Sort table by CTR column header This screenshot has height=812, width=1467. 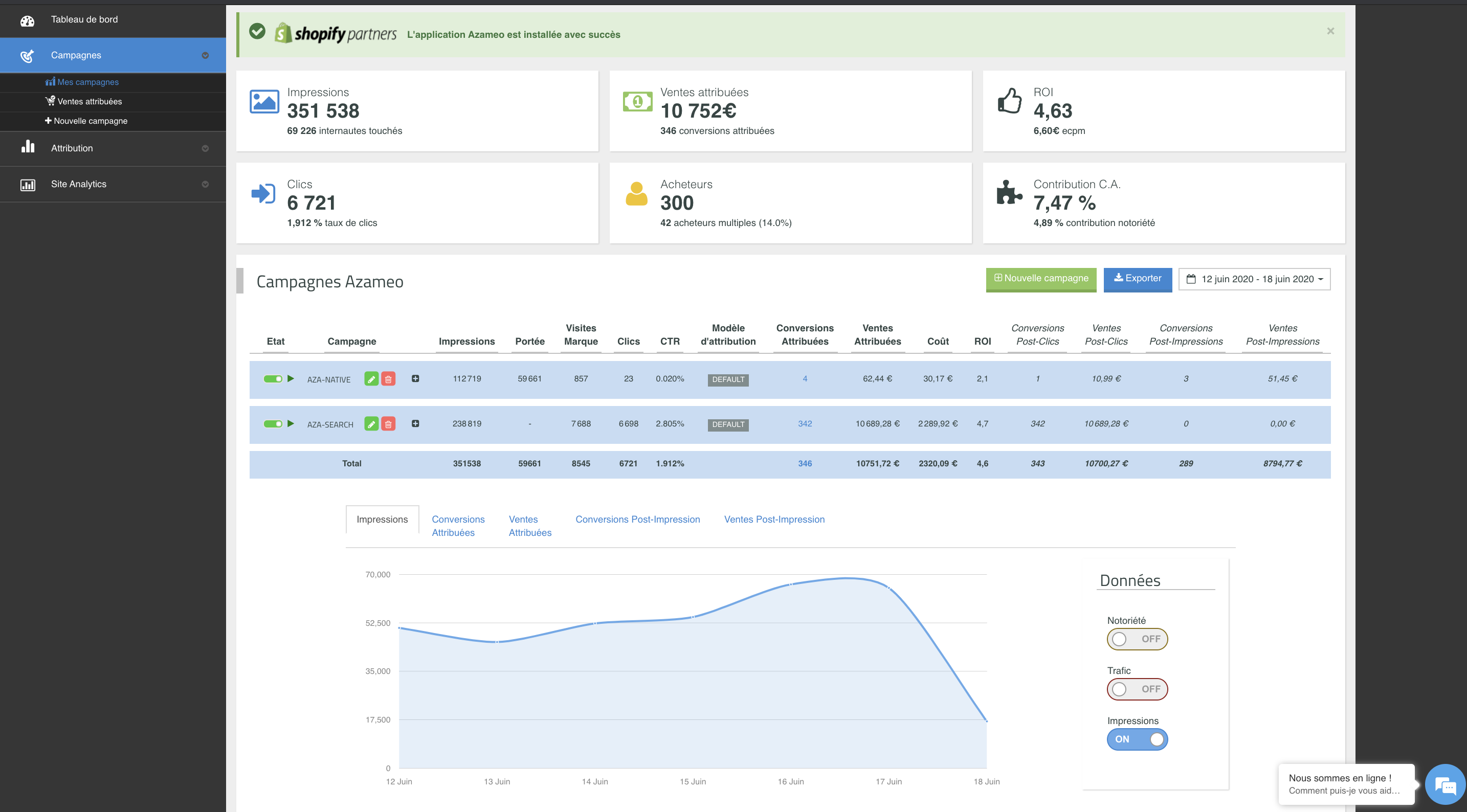[670, 341]
